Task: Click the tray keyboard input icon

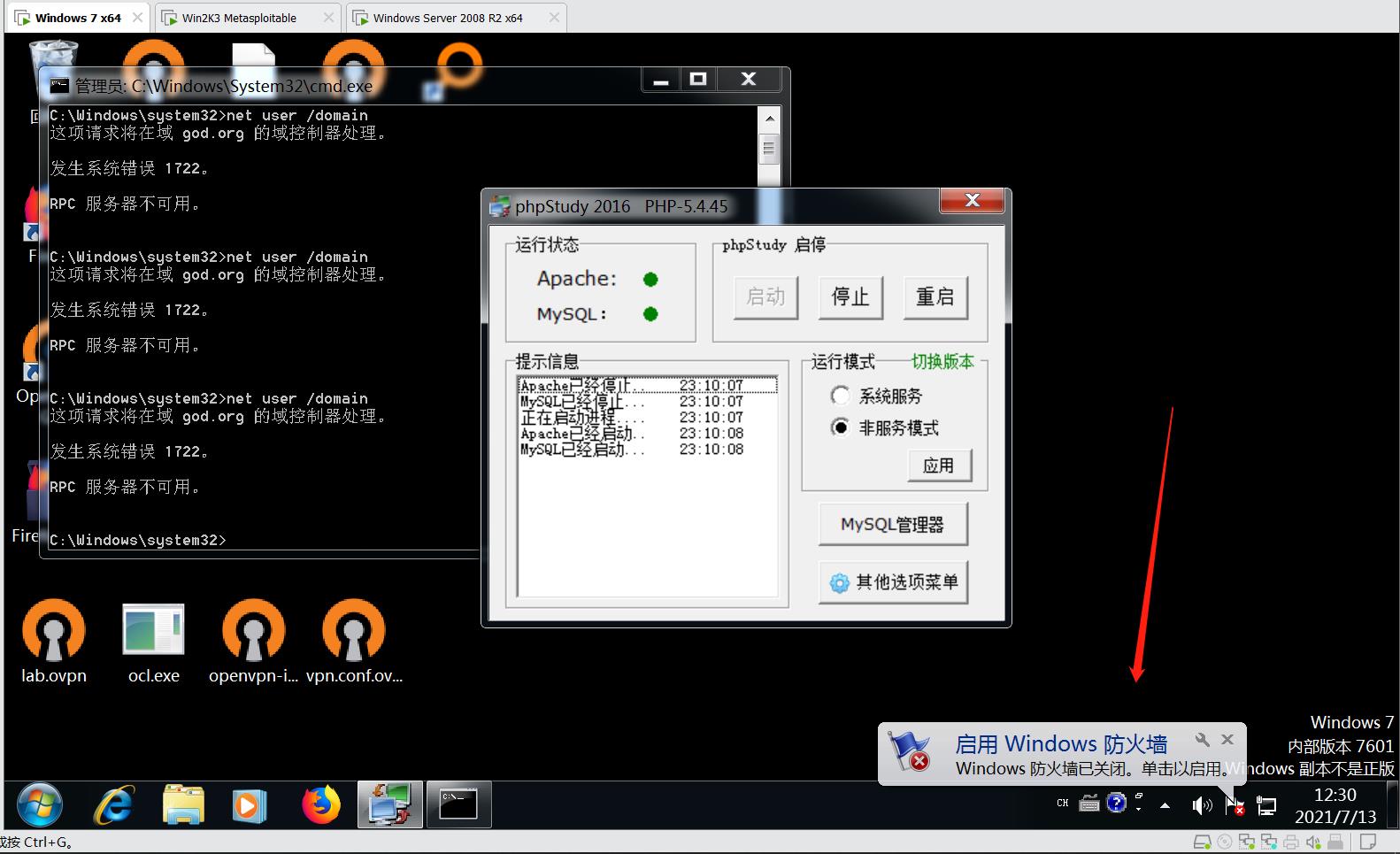Action: [1089, 804]
